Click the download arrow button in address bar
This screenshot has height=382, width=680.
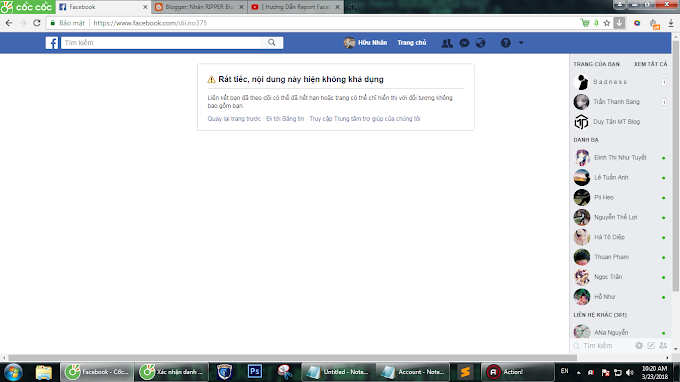click(619, 23)
